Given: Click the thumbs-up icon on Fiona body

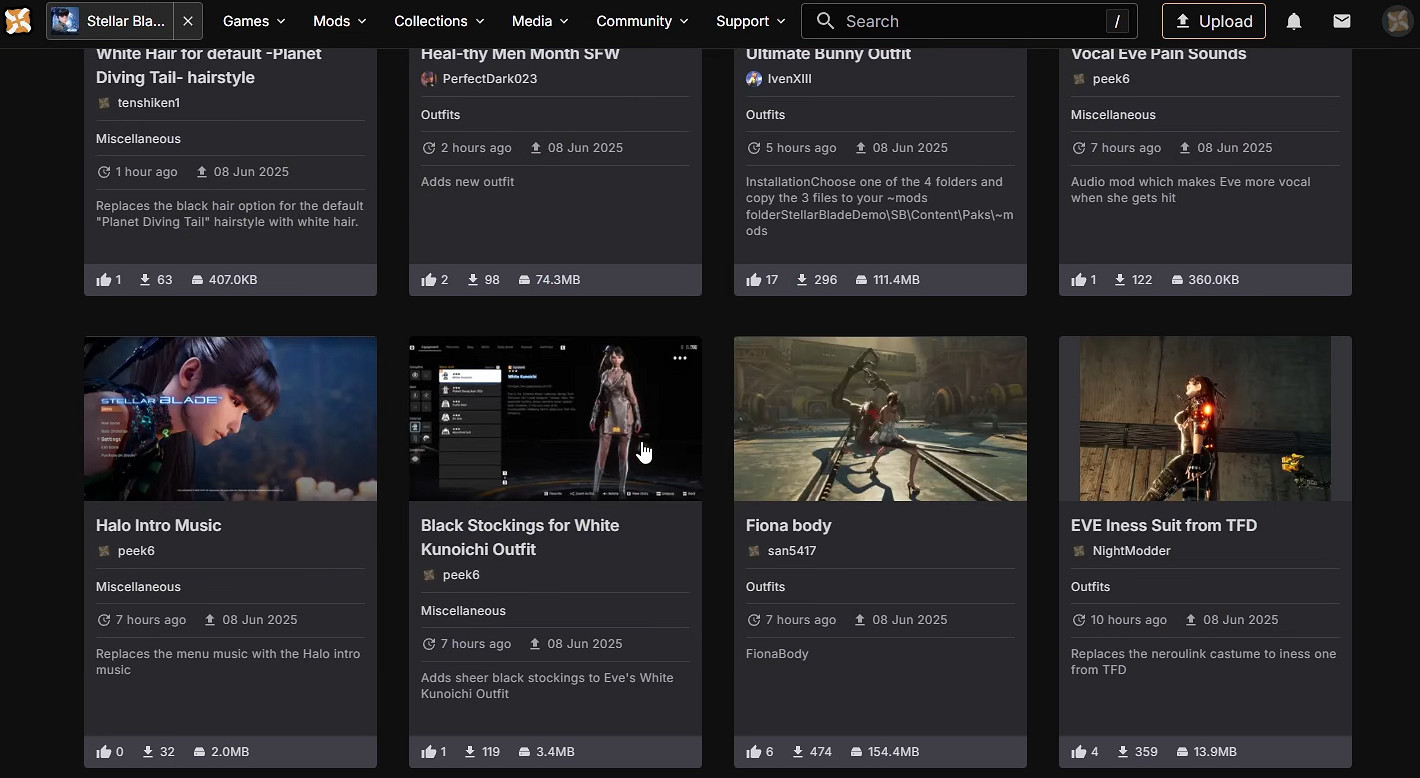Looking at the screenshot, I should tap(754, 752).
